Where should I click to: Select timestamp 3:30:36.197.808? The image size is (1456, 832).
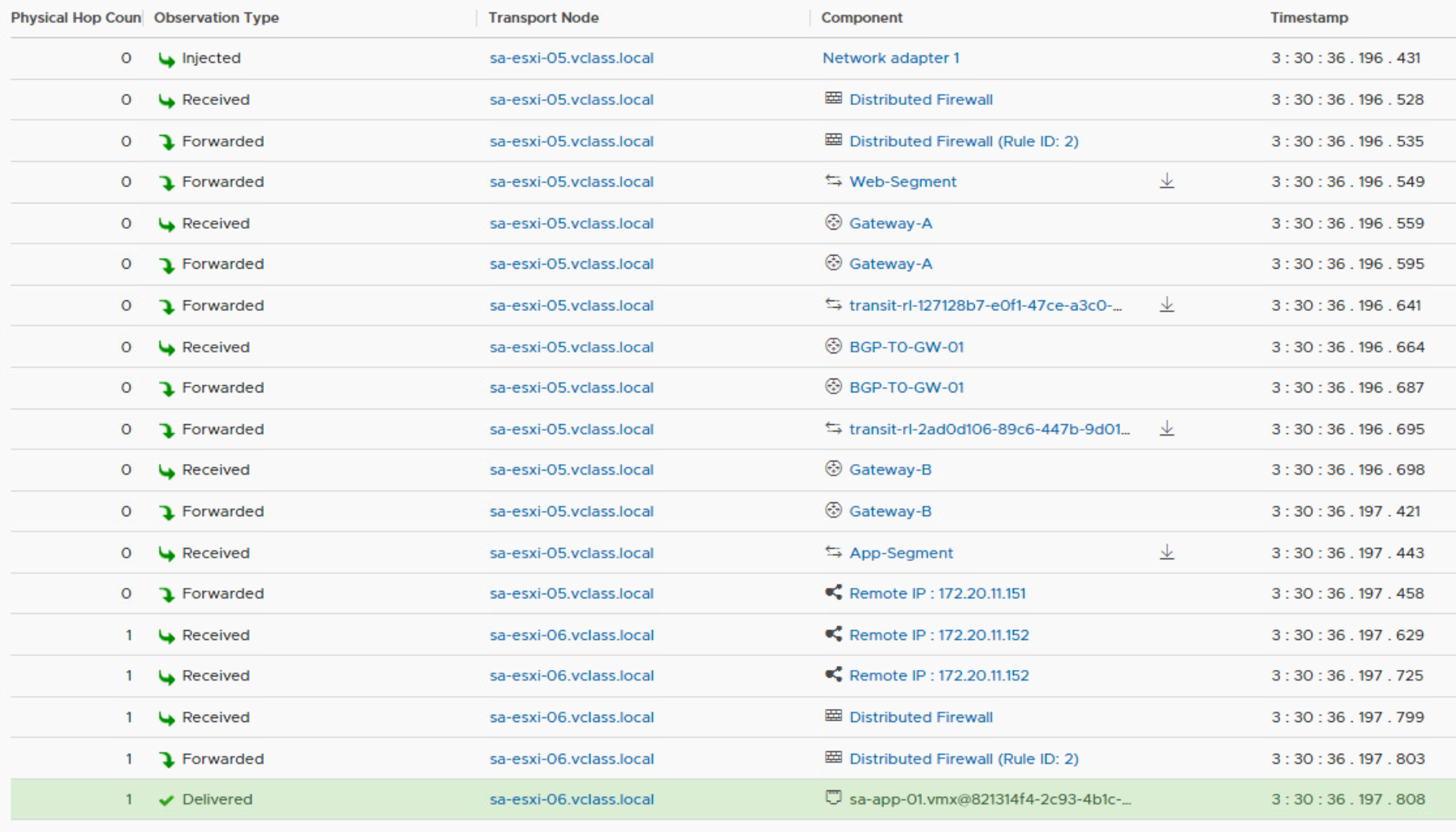tap(1348, 799)
